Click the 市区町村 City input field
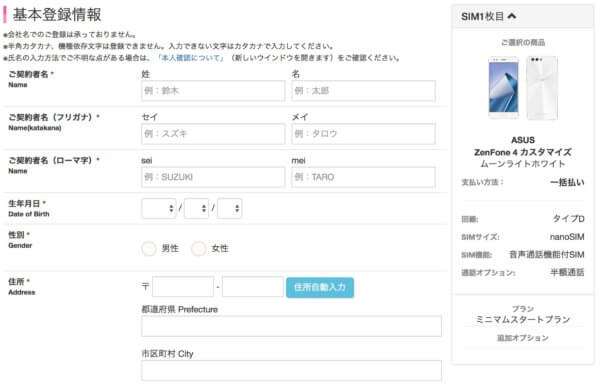The image size is (600, 391). click(291, 371)
